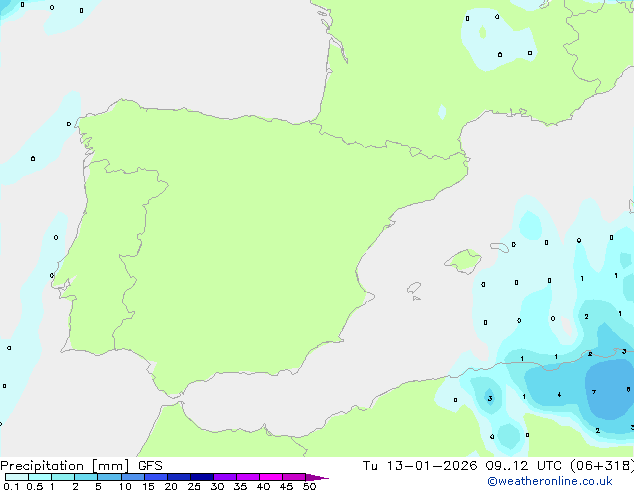Click the Mallorca island outline
This screenshot has height=490, width=634.
pyautogui.click(x=463, y=261)
